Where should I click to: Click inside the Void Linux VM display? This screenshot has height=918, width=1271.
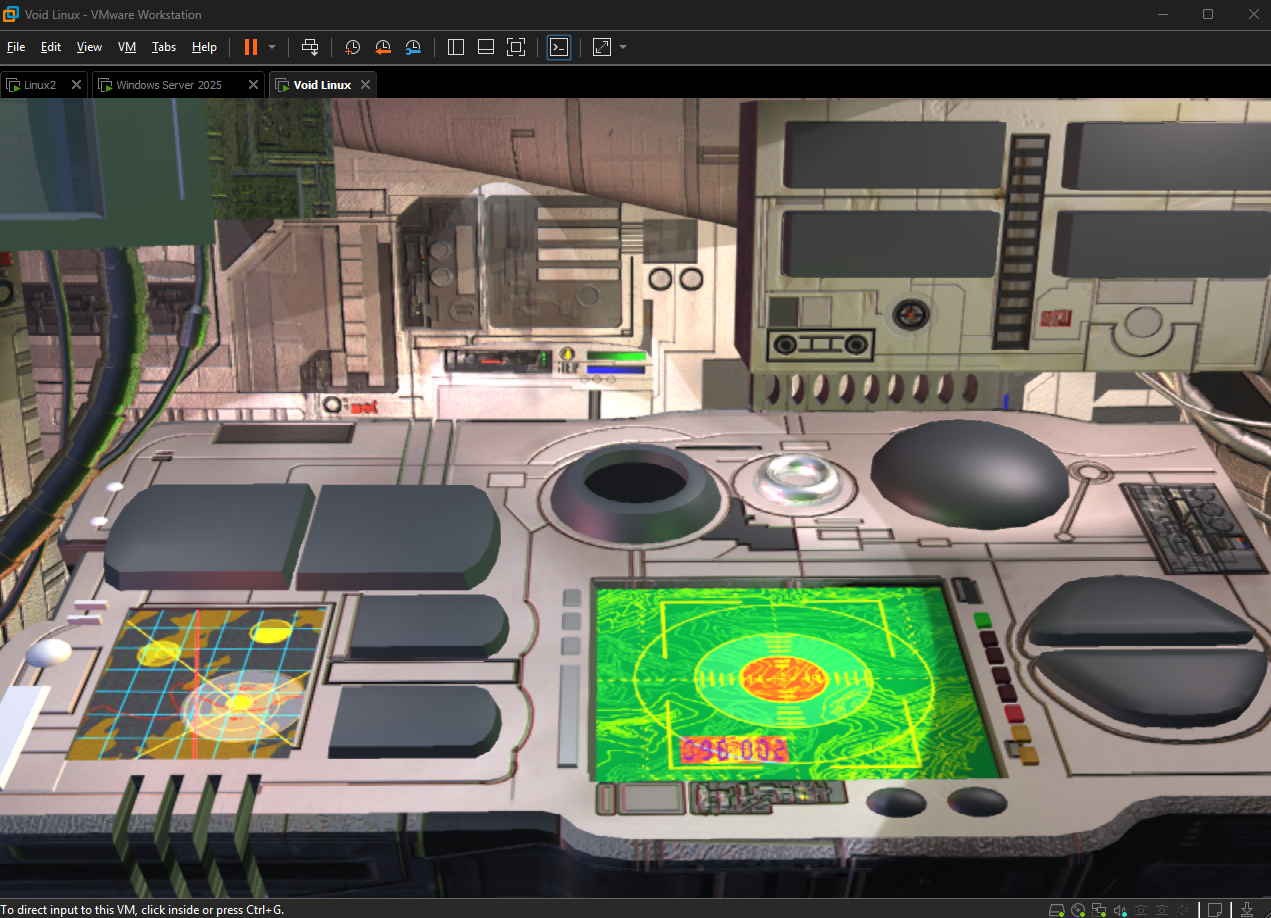click(x=635, y=498)
